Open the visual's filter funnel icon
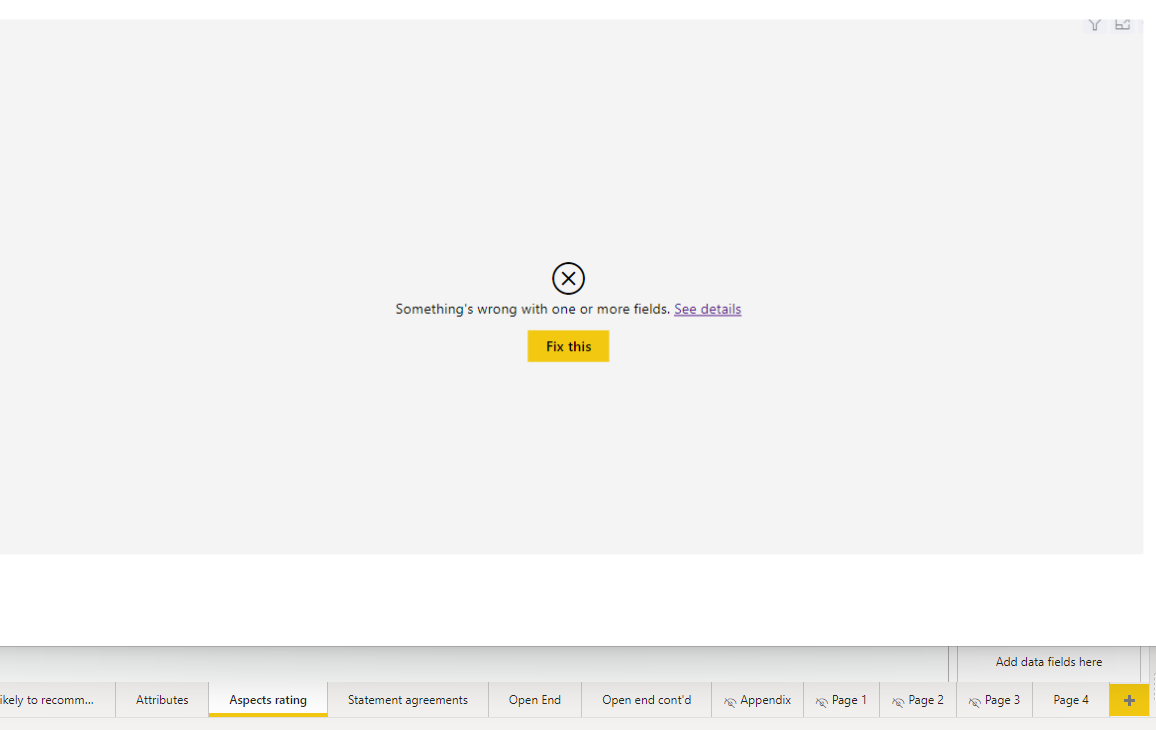Viewport: 1156px width, 730px height. (1095, 25)
